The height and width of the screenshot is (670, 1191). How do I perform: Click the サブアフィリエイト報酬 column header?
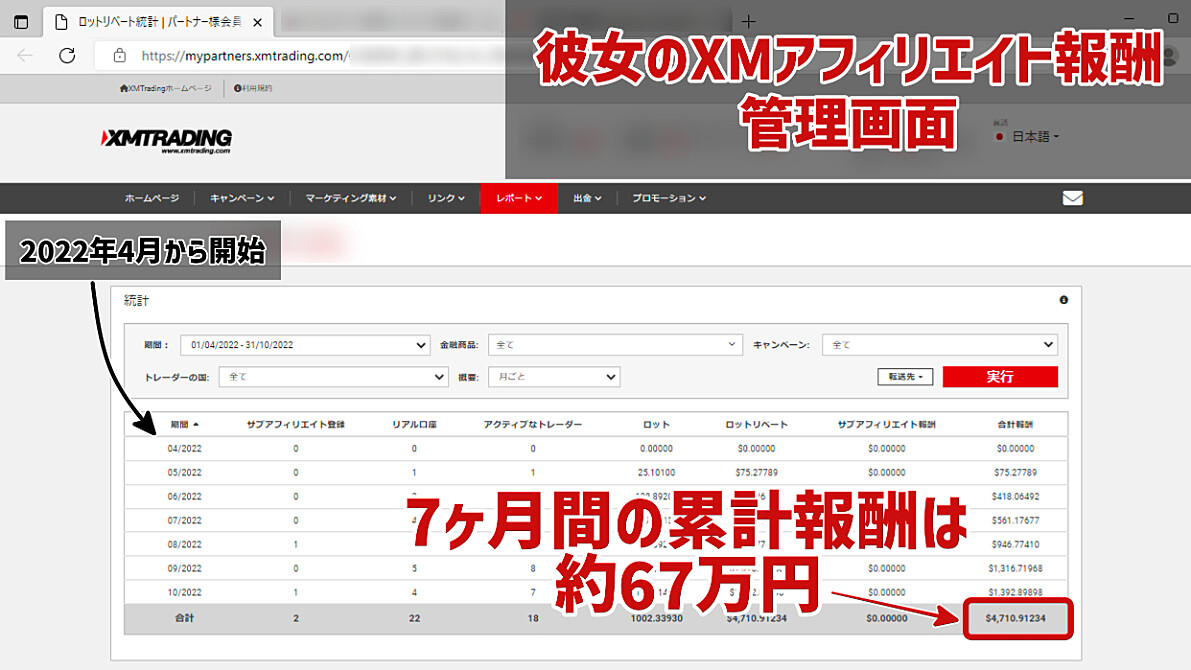click(x=886, y=425)
